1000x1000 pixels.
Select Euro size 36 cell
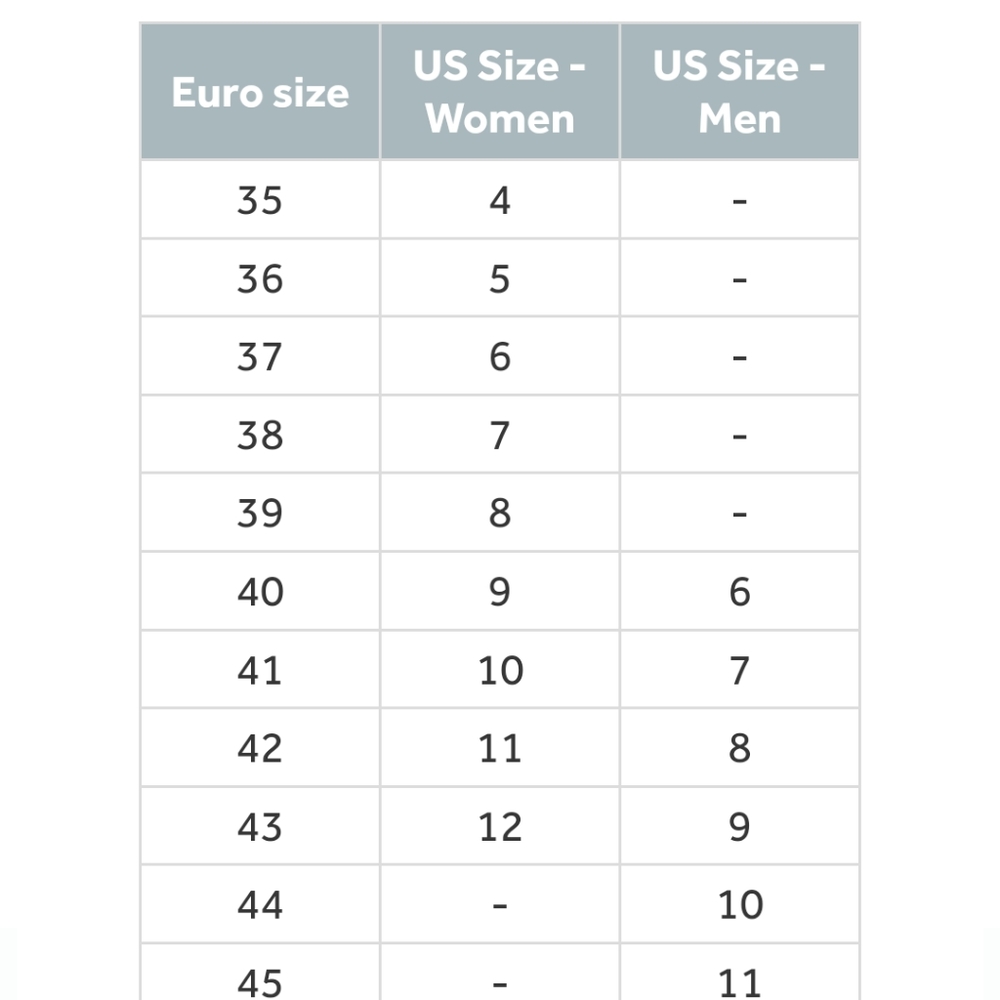[260, 278]
